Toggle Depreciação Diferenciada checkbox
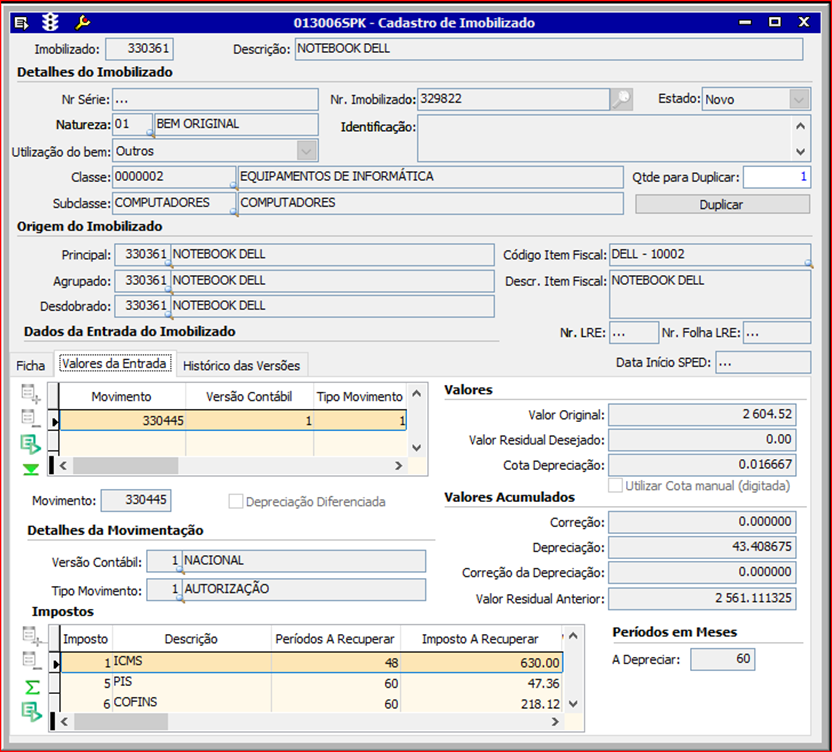The width and height of the screenshot is (832, 752). click(236, 502)
